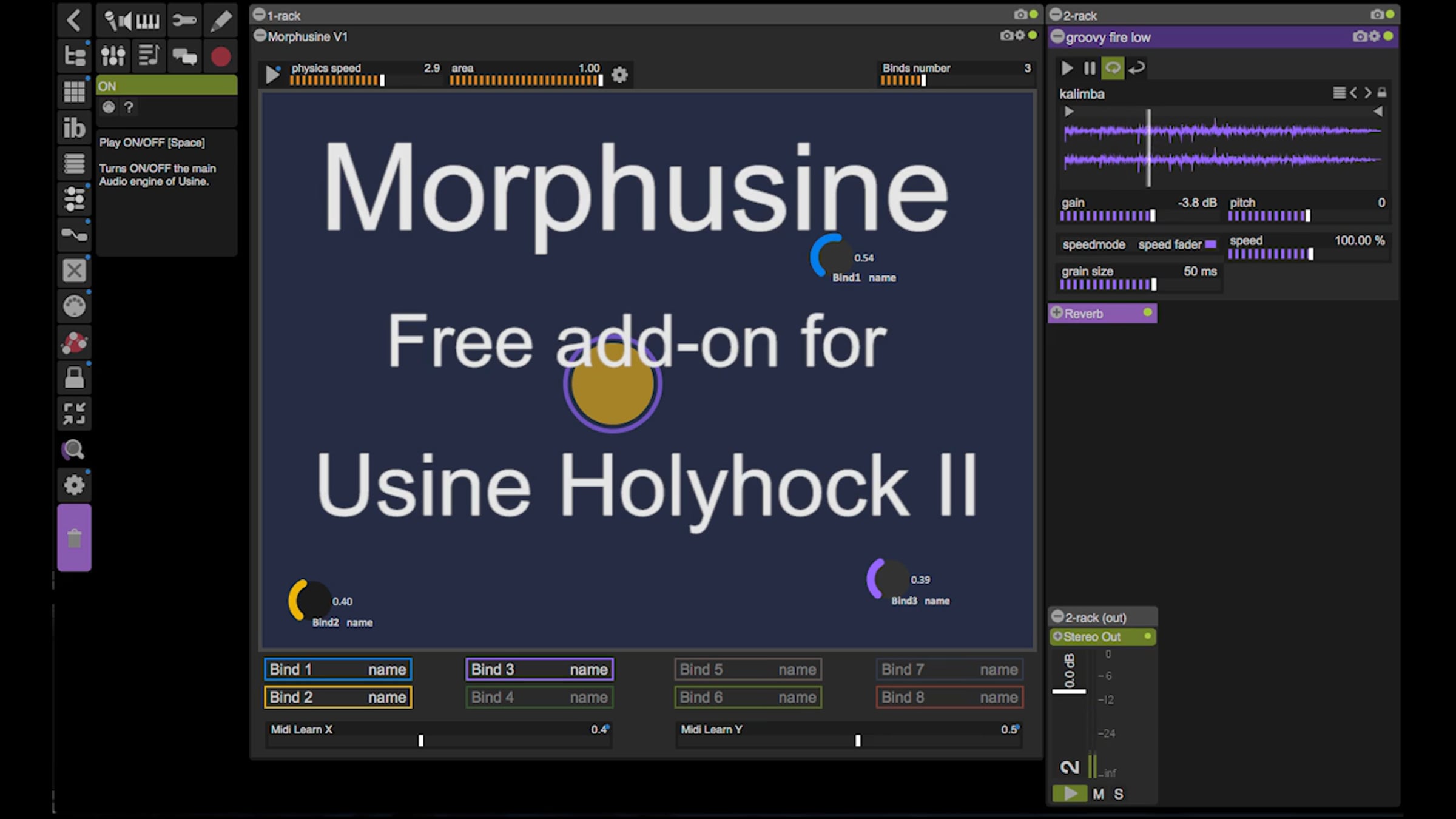Click the boxed X icon in sidebar

point(74,271)
